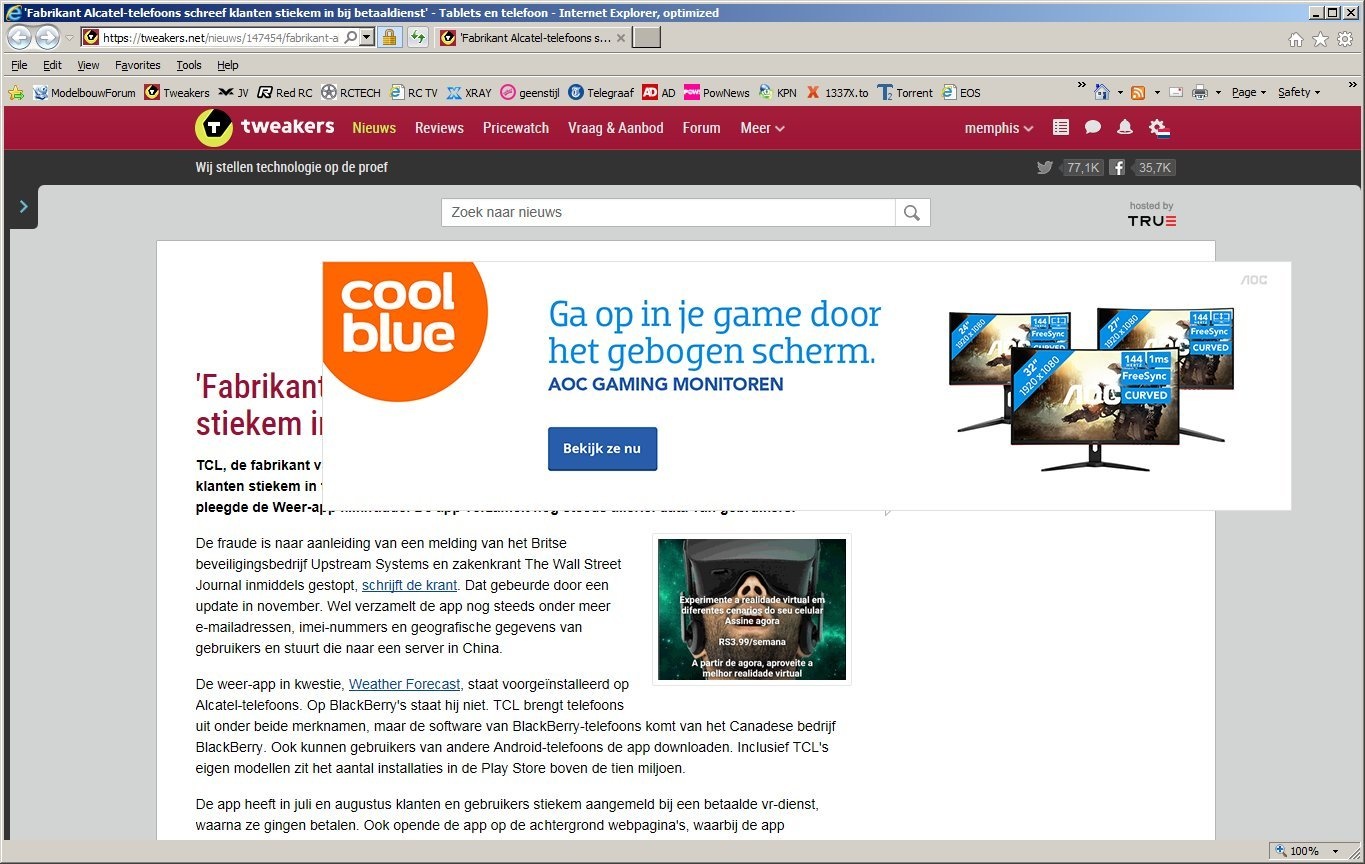Click the add to favorites bar star icon

click(x=16, y=93)
